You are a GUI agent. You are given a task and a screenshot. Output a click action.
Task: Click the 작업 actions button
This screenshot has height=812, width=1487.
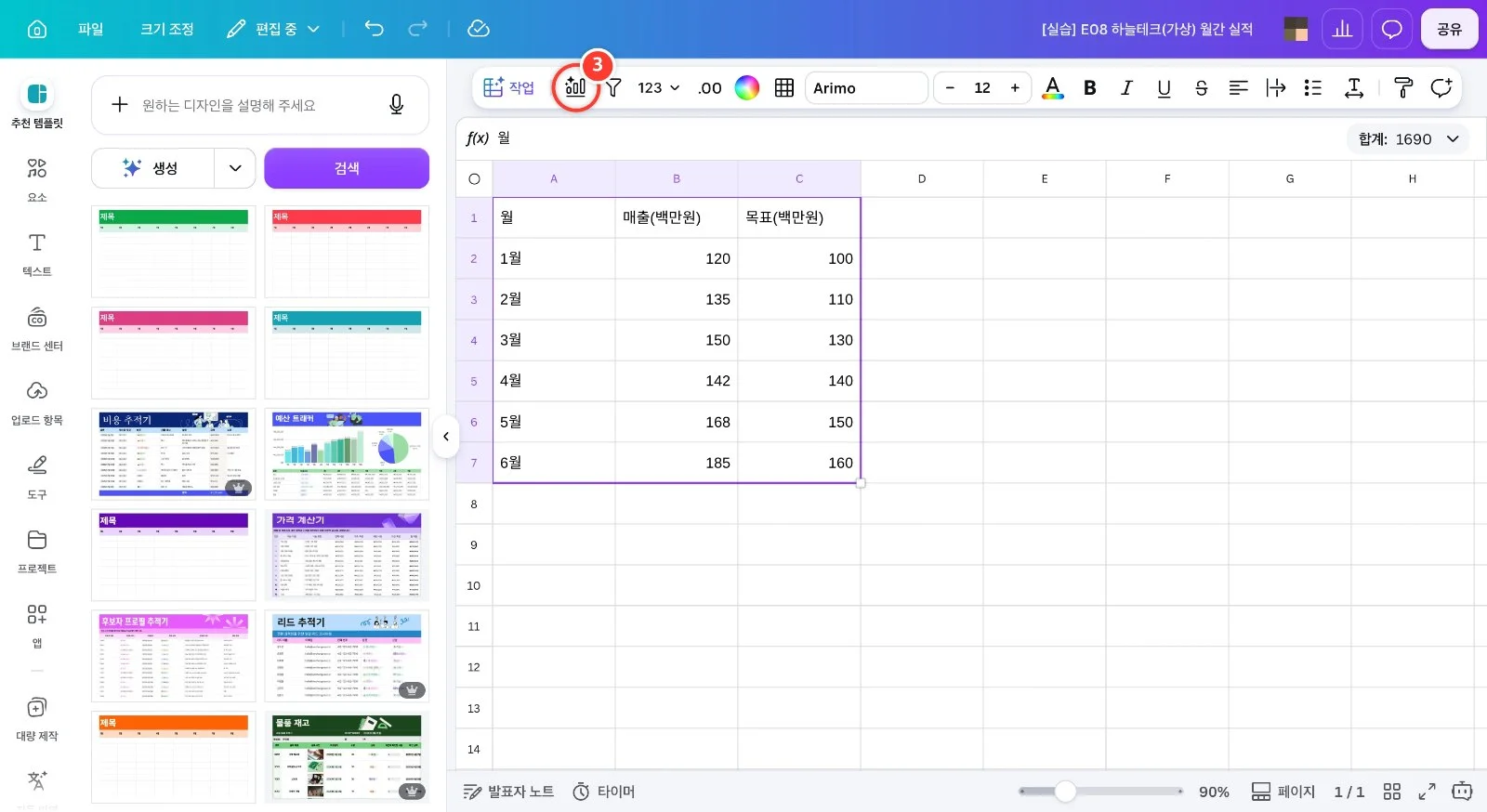(508, 87)
